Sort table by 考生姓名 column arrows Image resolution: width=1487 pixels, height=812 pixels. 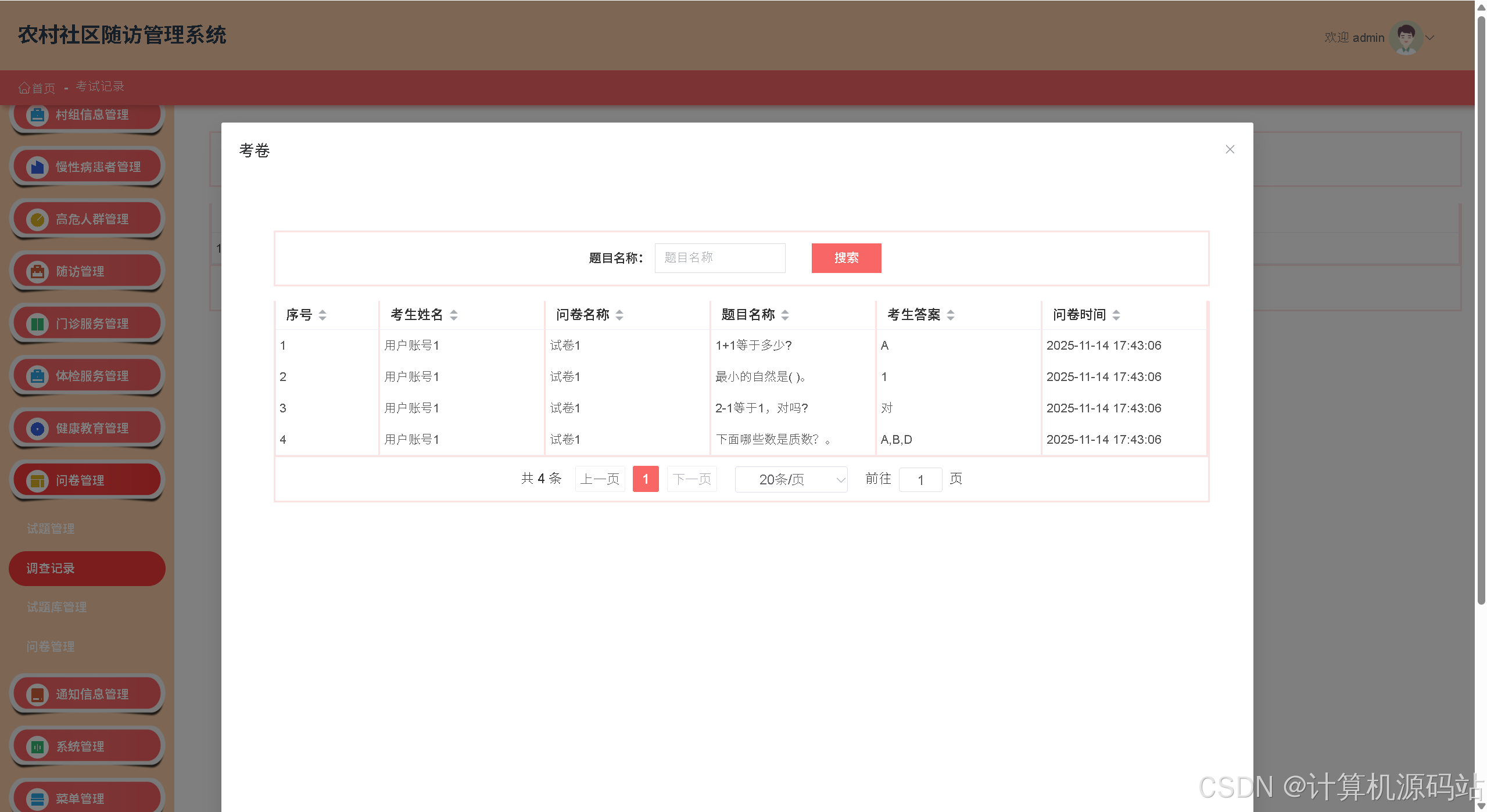[x=454, y=315]
